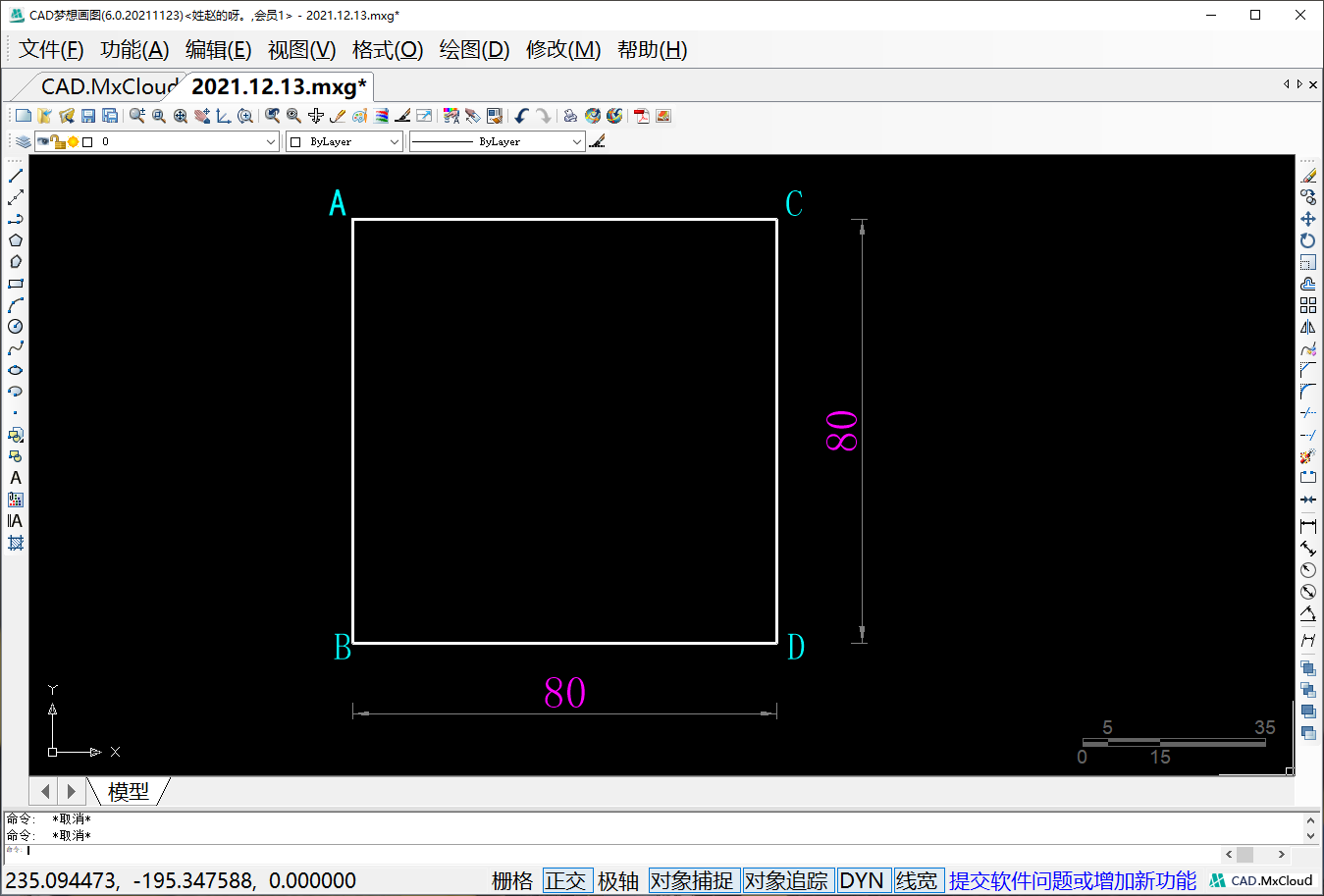Image resolution: width=1324 pixels, height=896 pixels.
Task: Open the layer 0 dropdown
Action: 271,141
